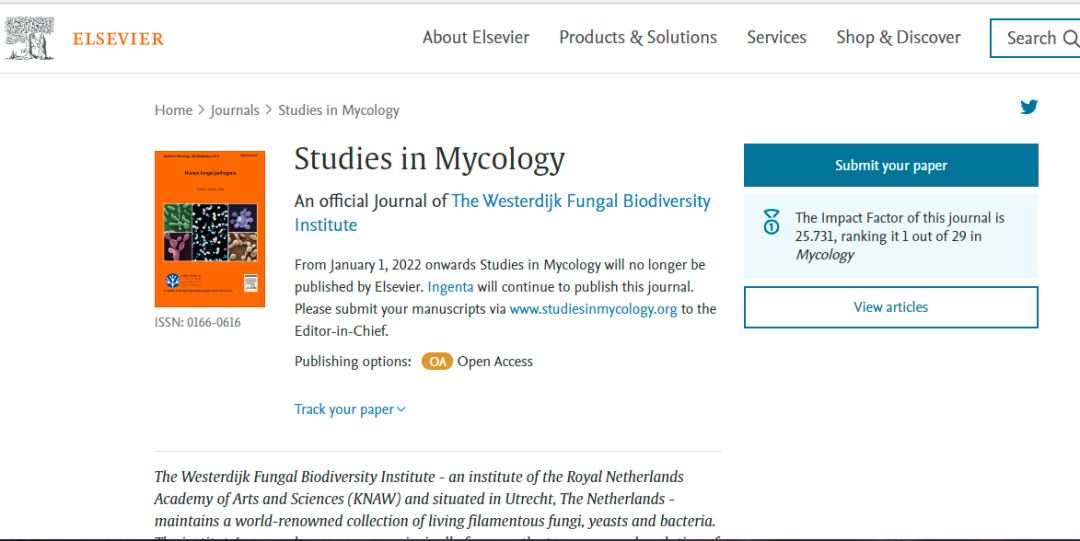The height and width of the screenshot is (541, 1080).
Task: Go to Home breadcrumb
Action: pos(173,110)
